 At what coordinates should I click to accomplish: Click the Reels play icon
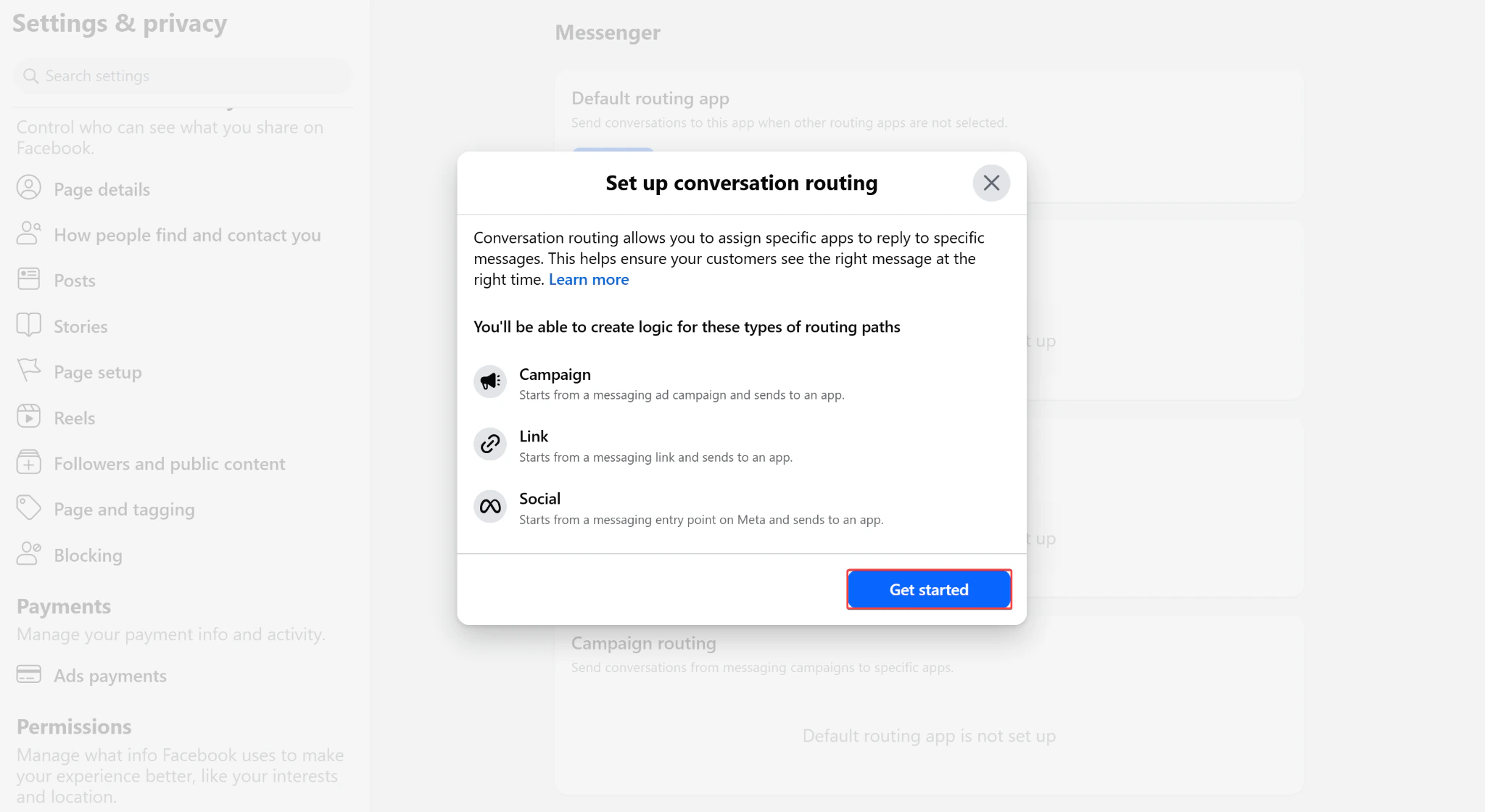pyautogui.click(x=29, y=416)
